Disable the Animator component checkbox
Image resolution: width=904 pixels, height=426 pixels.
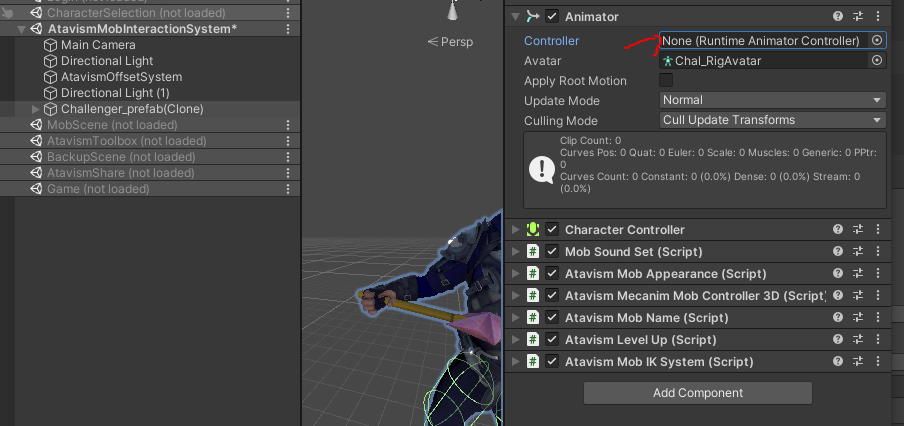point(552,17)
